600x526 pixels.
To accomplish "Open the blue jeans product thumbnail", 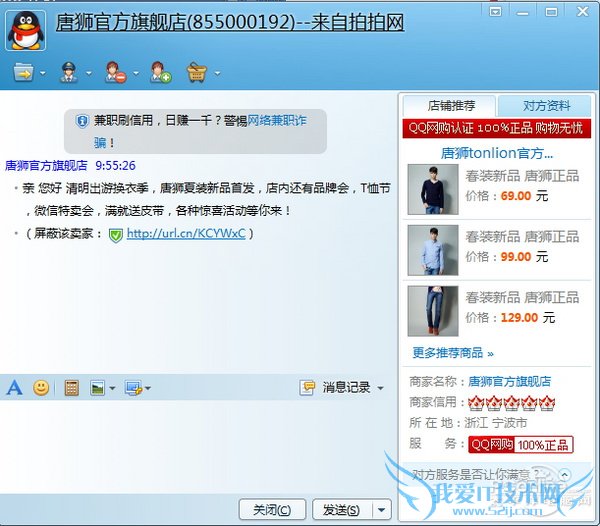I will [x=433, y=311].
